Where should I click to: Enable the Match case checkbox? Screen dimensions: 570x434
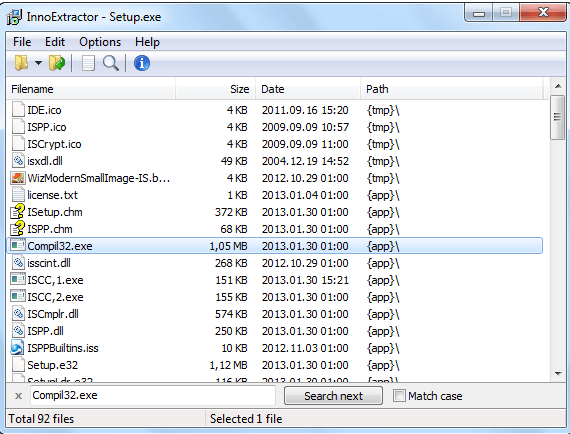click(x=399, y=395)
